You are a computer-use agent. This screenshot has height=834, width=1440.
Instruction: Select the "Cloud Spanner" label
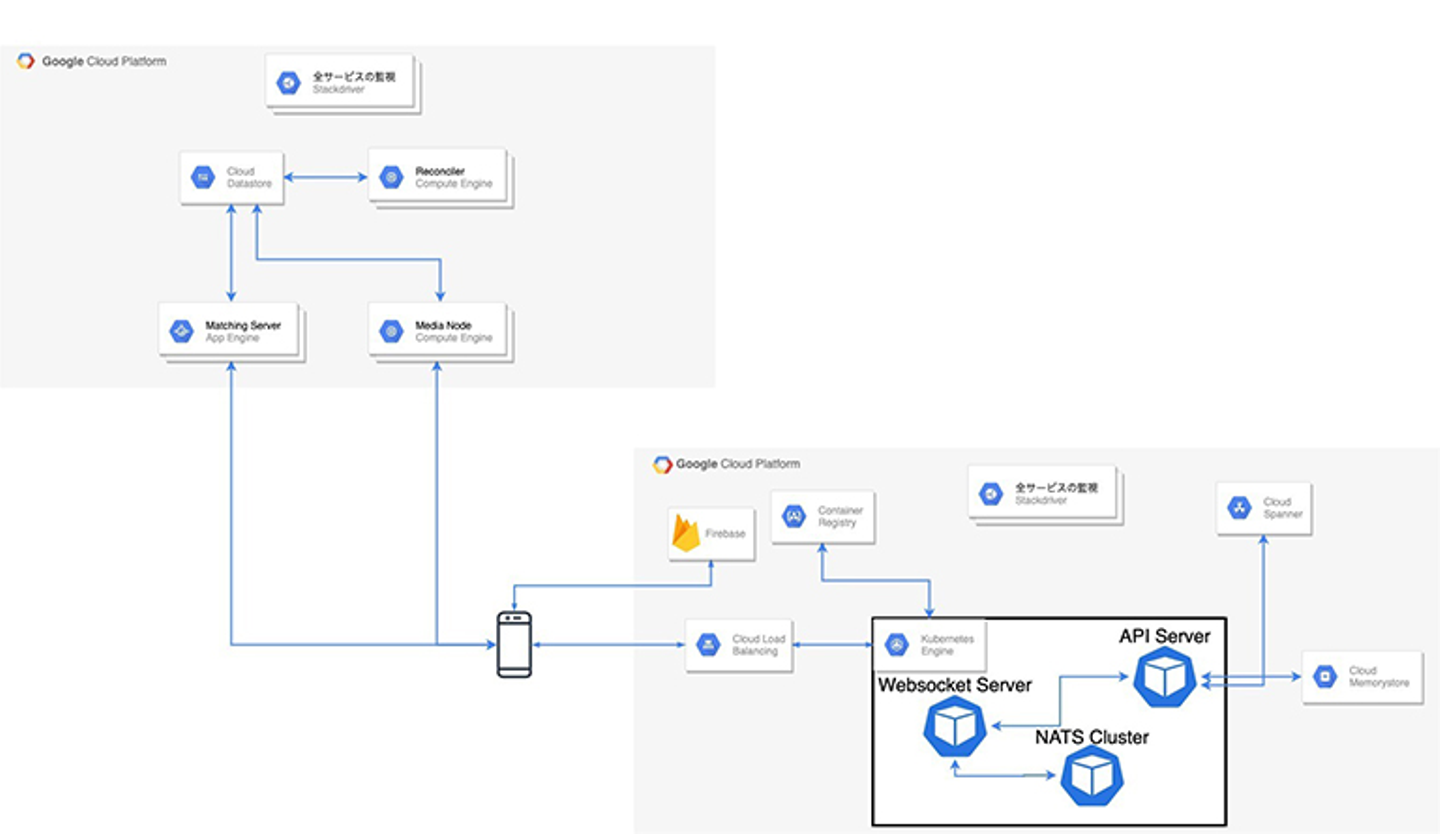[x=1284, y=508]
